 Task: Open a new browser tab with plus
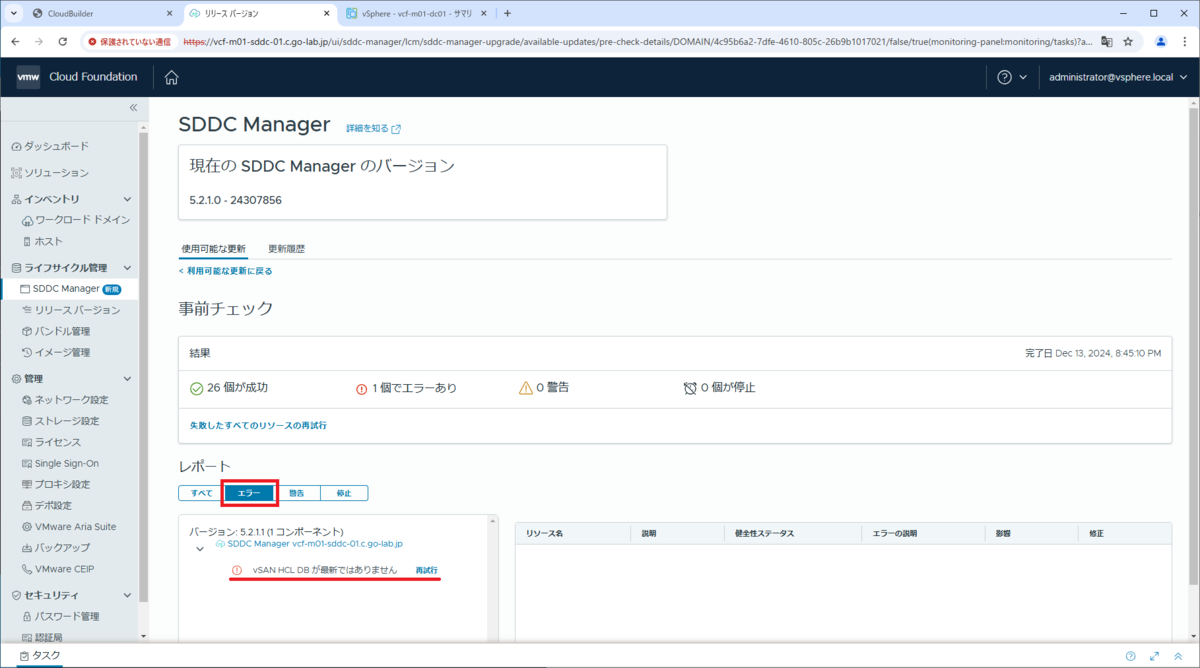click(x=507, y=14)
